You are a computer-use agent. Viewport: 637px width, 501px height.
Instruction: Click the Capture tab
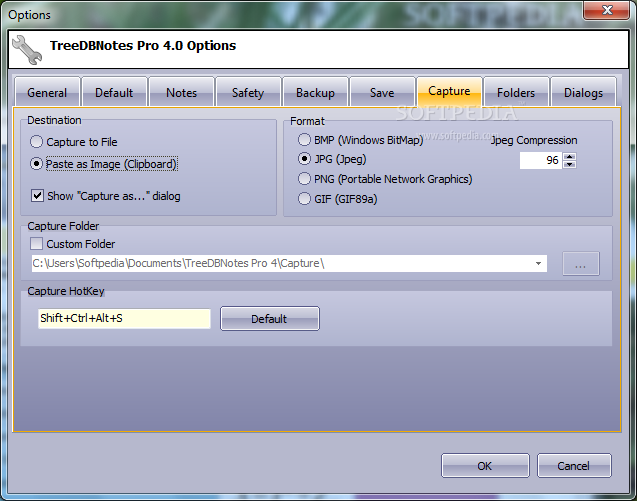pyautogui.click(x=449, y=91)
